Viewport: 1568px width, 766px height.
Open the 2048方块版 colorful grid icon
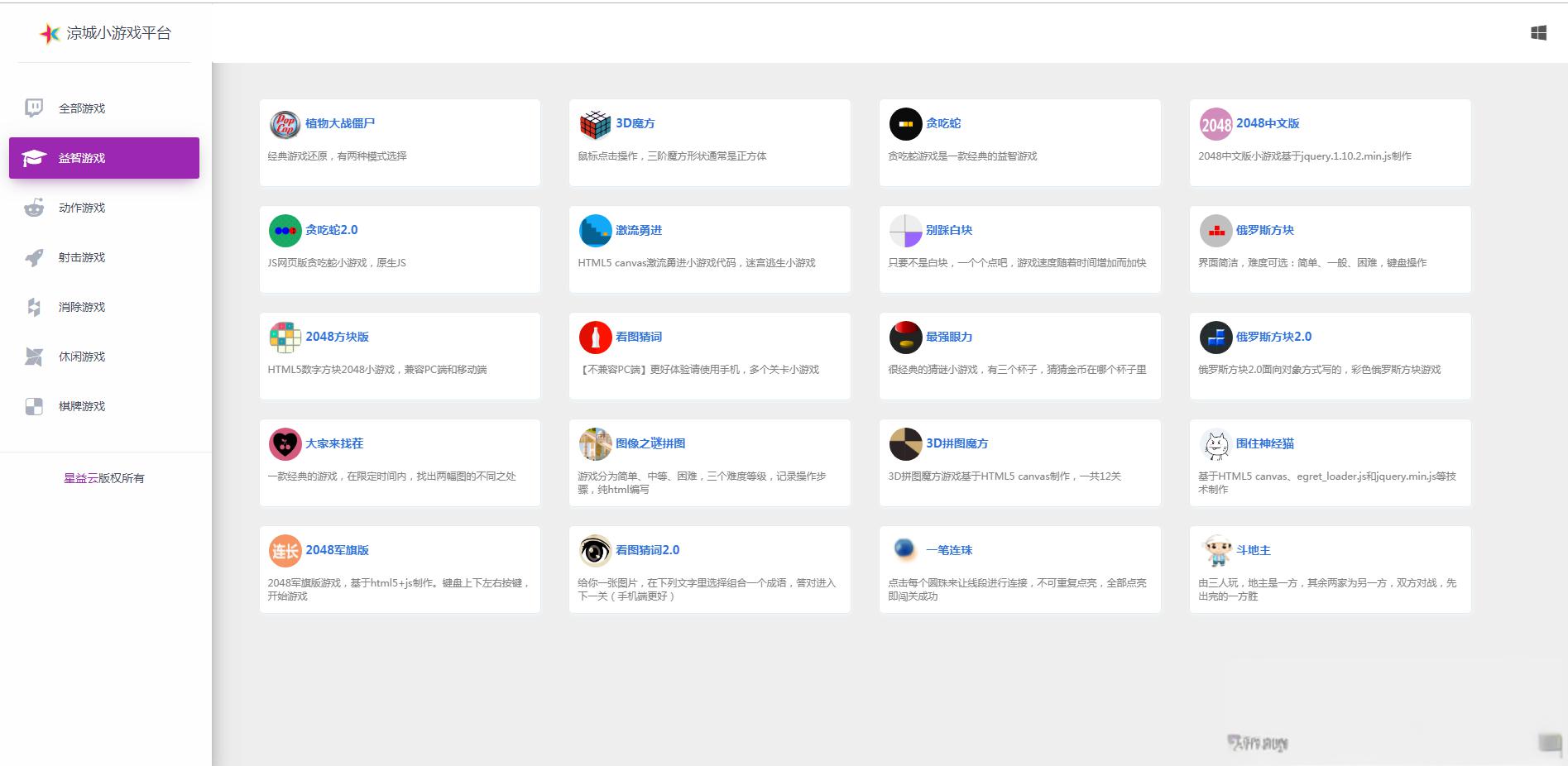click(285, 338)
